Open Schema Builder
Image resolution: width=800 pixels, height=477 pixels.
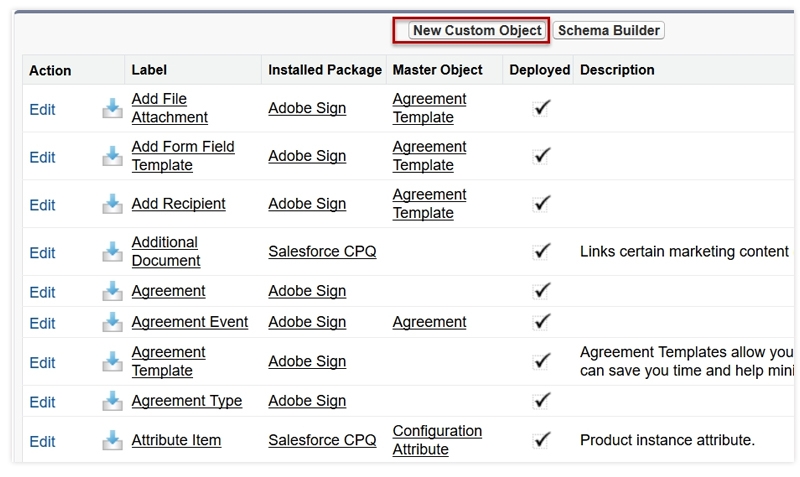coord(609,31)
